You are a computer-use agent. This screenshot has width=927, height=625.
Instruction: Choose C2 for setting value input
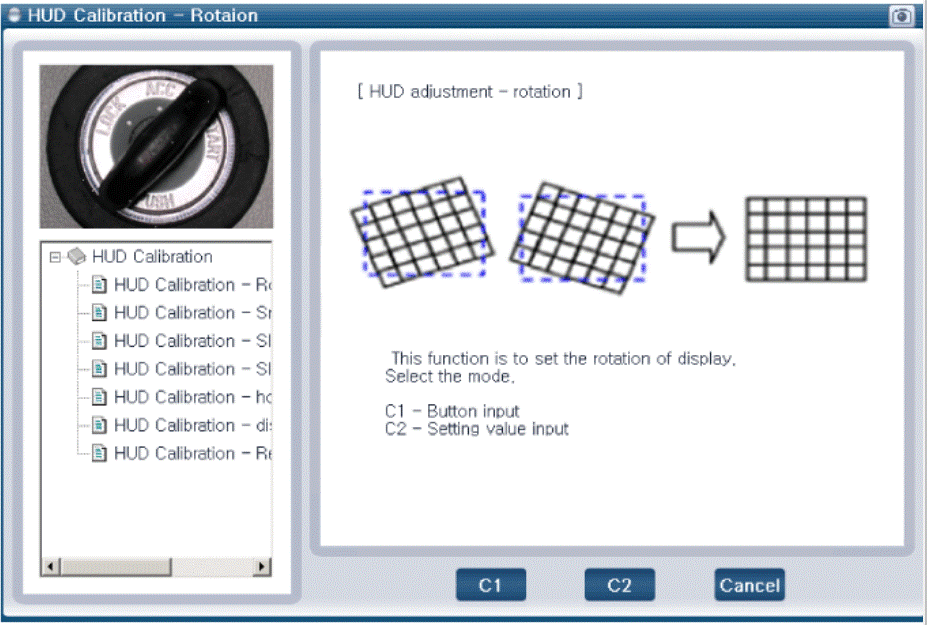click(620, 585)
